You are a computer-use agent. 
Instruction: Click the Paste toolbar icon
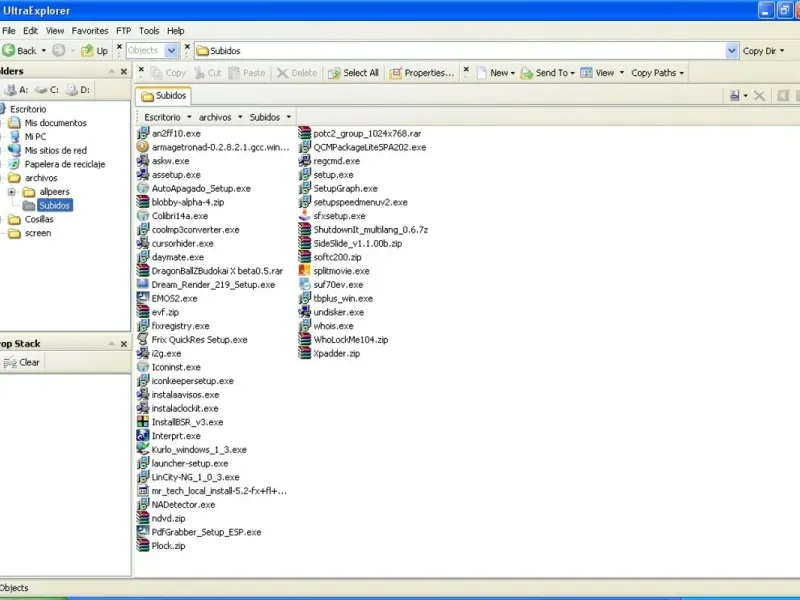(x=234, y=73)
